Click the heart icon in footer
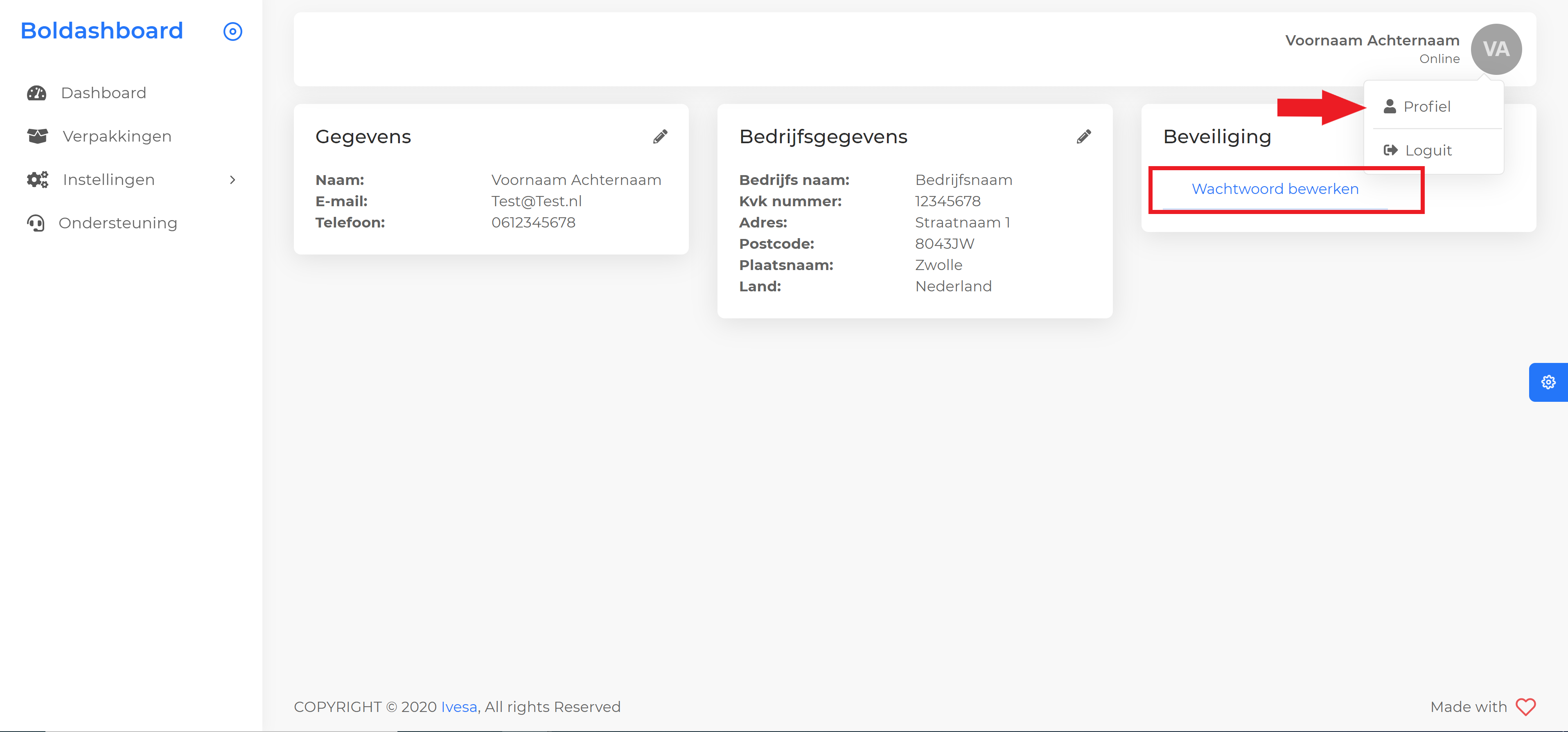The height and width of the screenshot is (732, 1568). point(1525,707)
